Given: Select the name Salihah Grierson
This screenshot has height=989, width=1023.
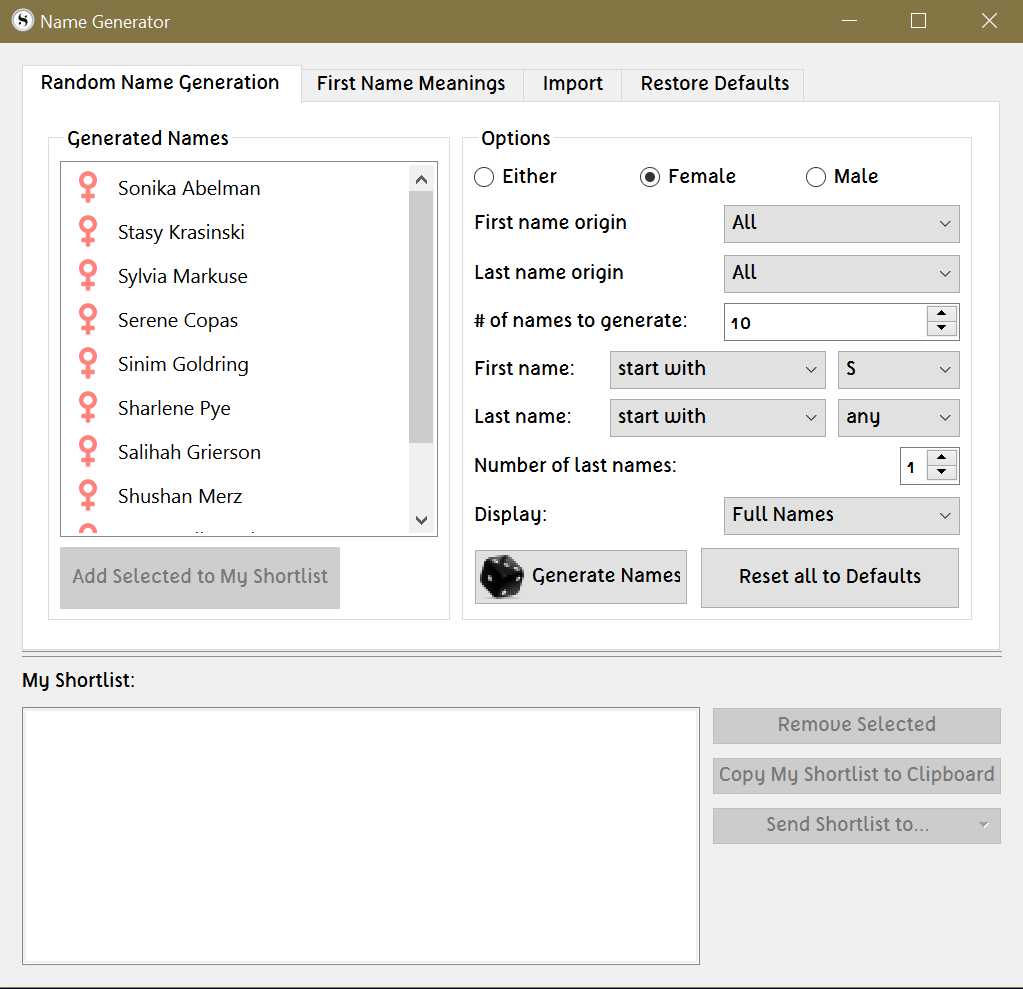Looking at the screenshot, I should pyautogui.click(x=189, y=453).
